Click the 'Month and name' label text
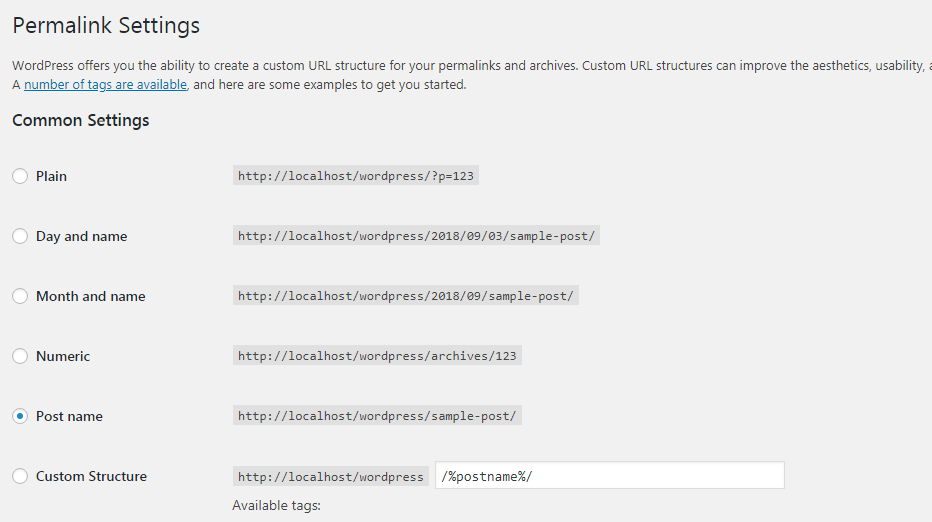 pyautogui.click(x=91, y=296)
